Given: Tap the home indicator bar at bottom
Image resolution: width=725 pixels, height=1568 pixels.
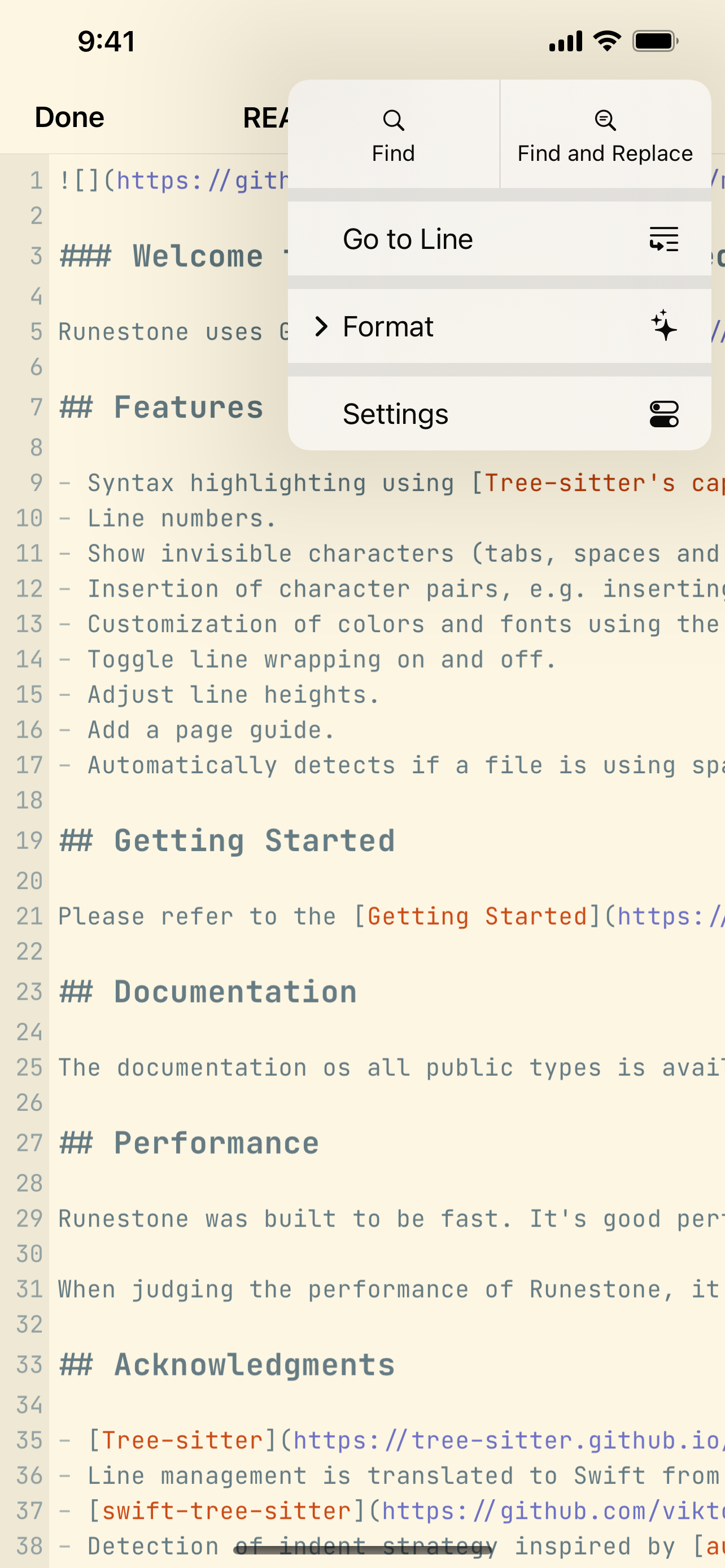Looking at the screenshot, I should [x=363, y=1550].
